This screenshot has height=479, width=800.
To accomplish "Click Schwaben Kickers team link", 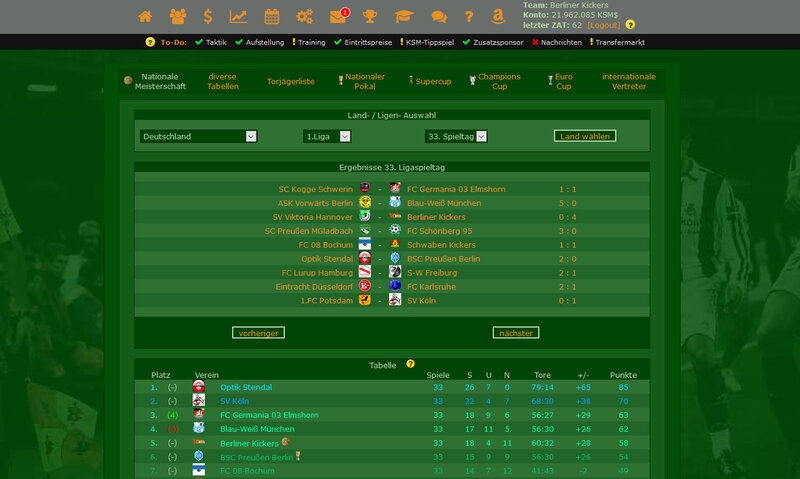I will (441, 245).
